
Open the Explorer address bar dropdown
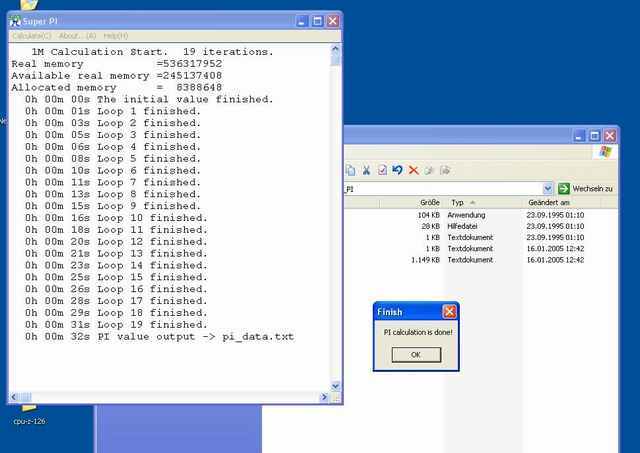coord(548,189)
